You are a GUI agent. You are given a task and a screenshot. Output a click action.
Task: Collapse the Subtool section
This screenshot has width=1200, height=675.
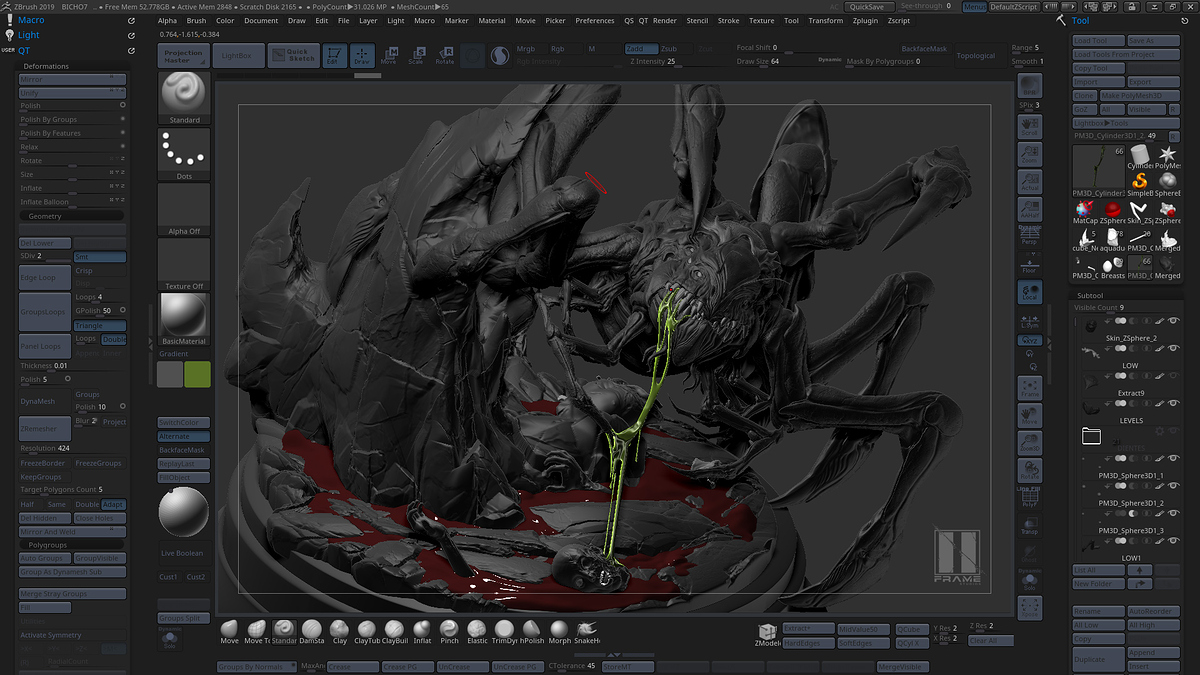tap(1090, 295)
